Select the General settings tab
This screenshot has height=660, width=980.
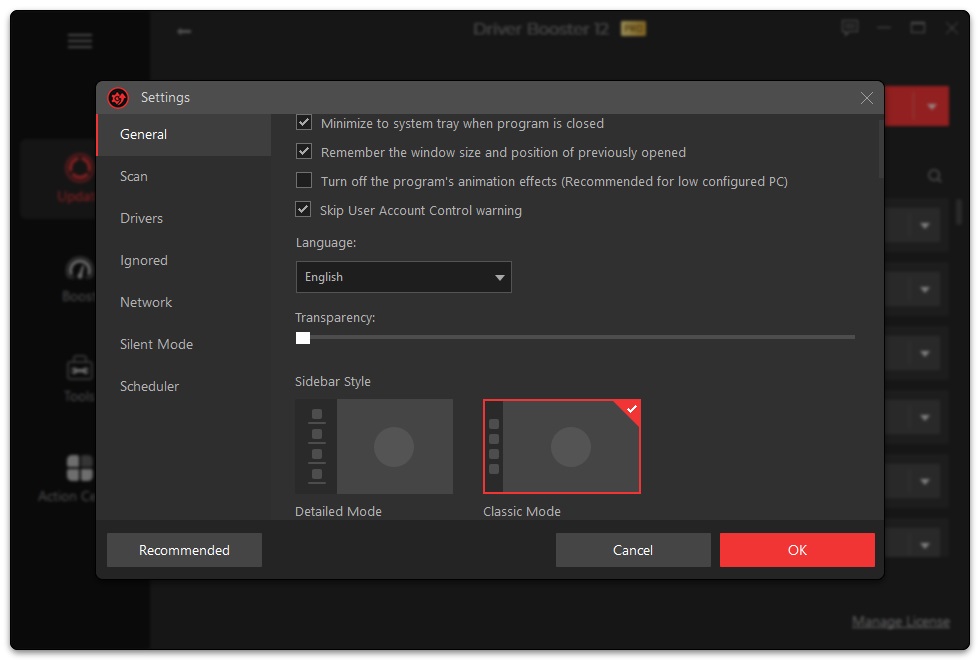[x=184, y=134]
